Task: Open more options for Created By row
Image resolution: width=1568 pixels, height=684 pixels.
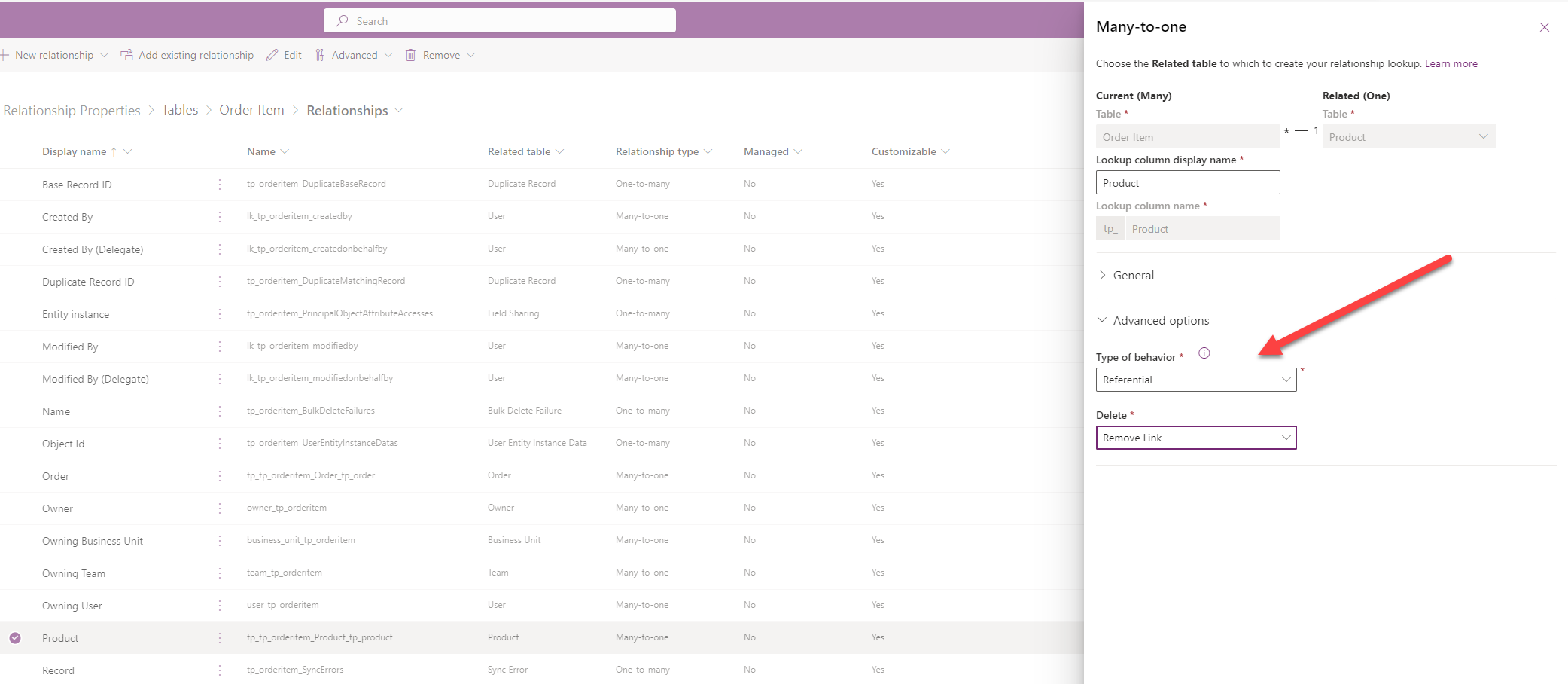Action: [220, 217]
